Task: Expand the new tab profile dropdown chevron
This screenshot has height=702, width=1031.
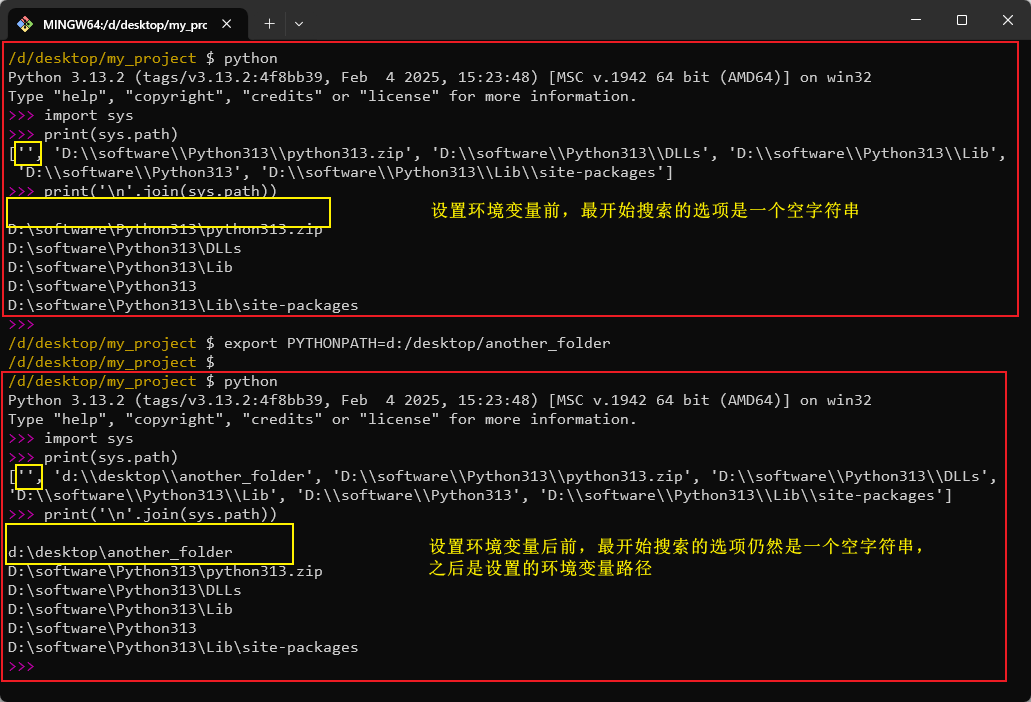Action: 298,23
